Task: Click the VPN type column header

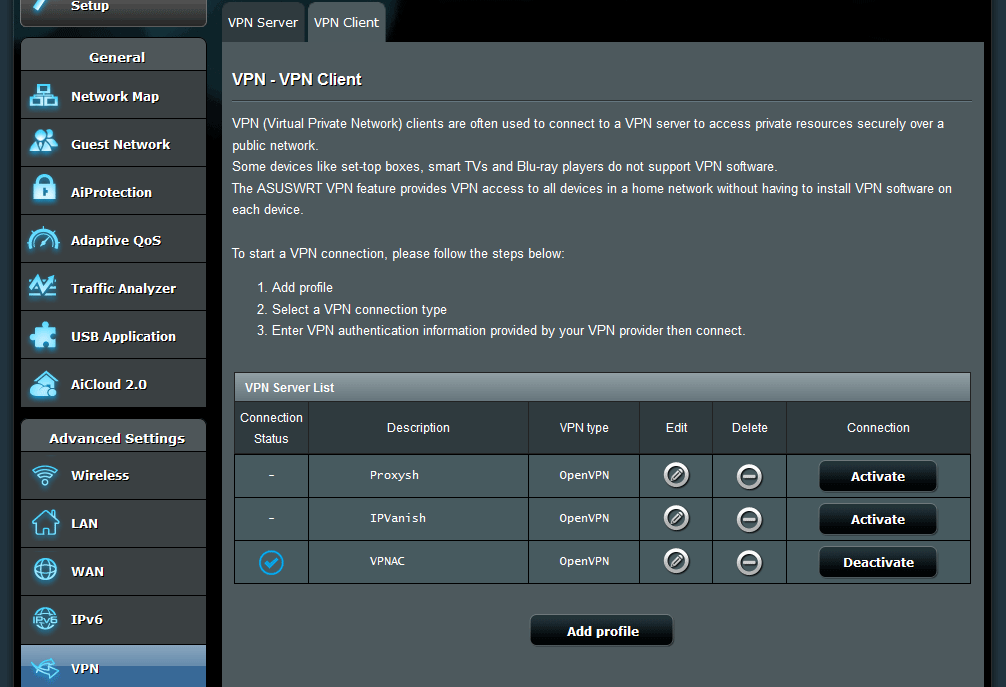Action: click(584, 428)
